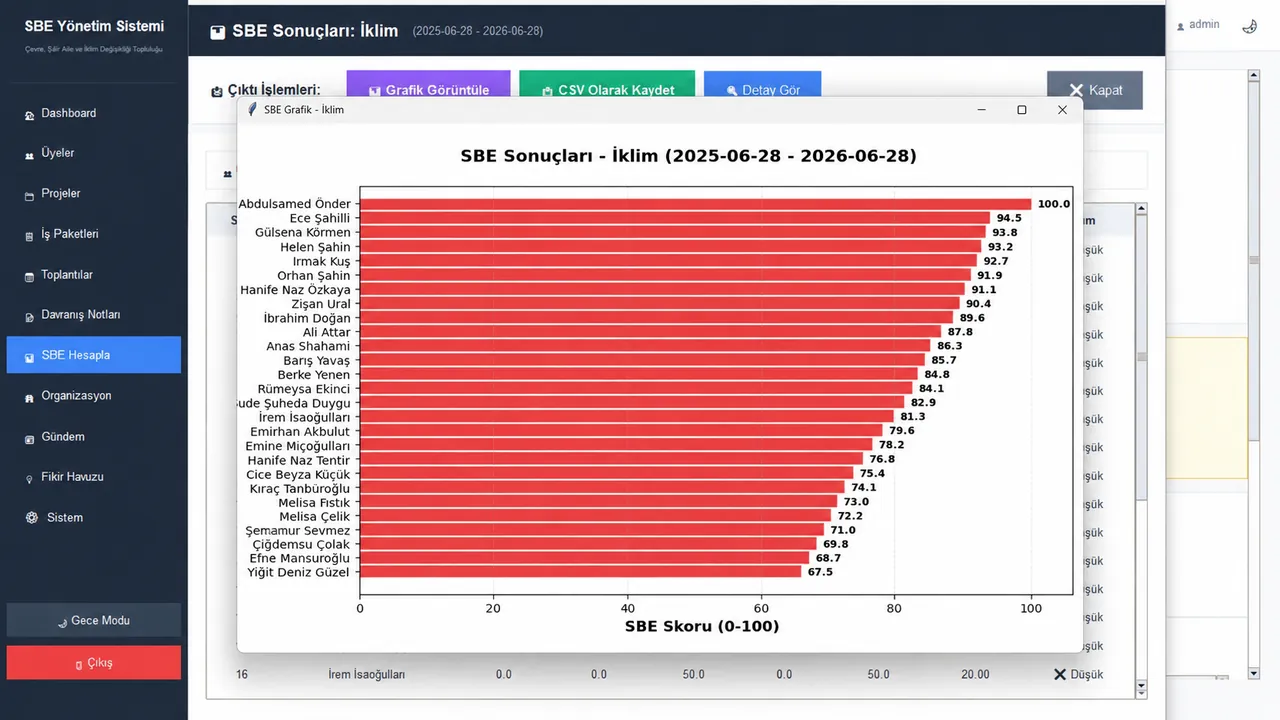The image size is (1280, 720).
Task: Click the Kapat button
Action: 1094,90
